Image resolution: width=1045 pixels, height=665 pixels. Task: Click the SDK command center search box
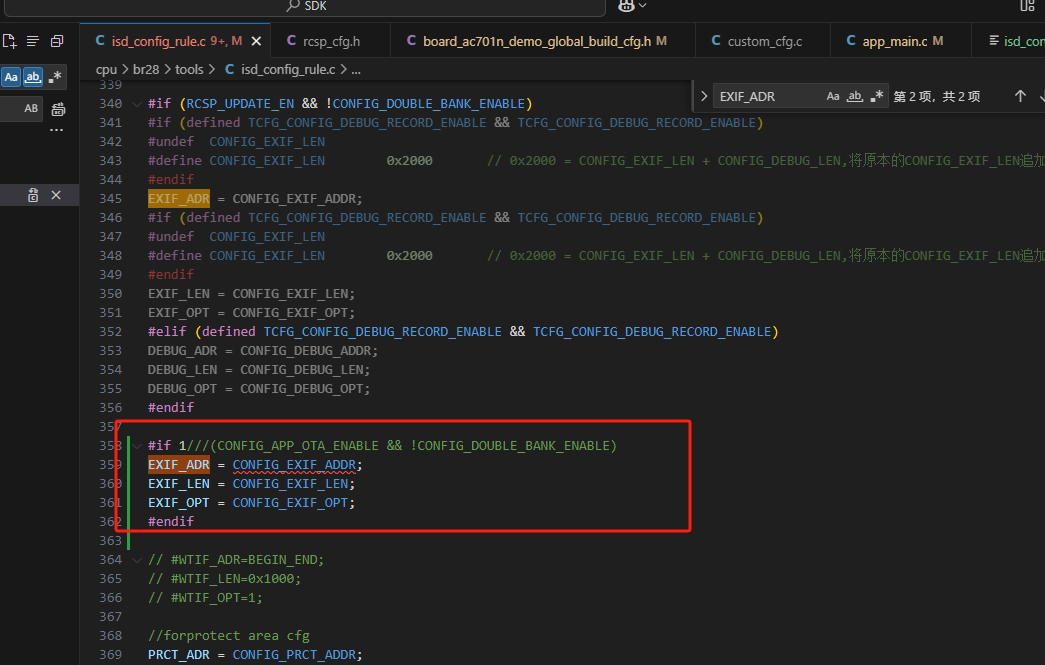point(307,6)
